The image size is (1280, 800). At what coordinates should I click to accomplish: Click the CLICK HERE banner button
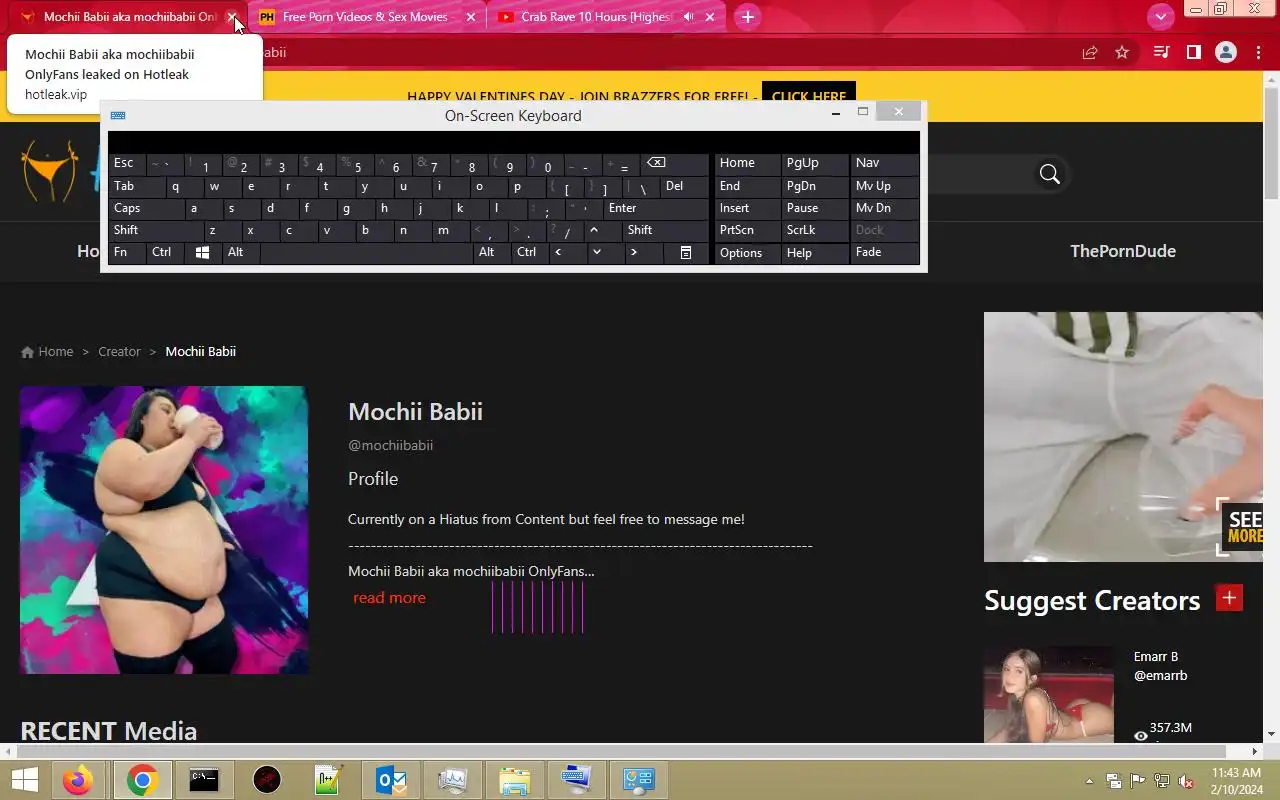click(x=809, y=96)
